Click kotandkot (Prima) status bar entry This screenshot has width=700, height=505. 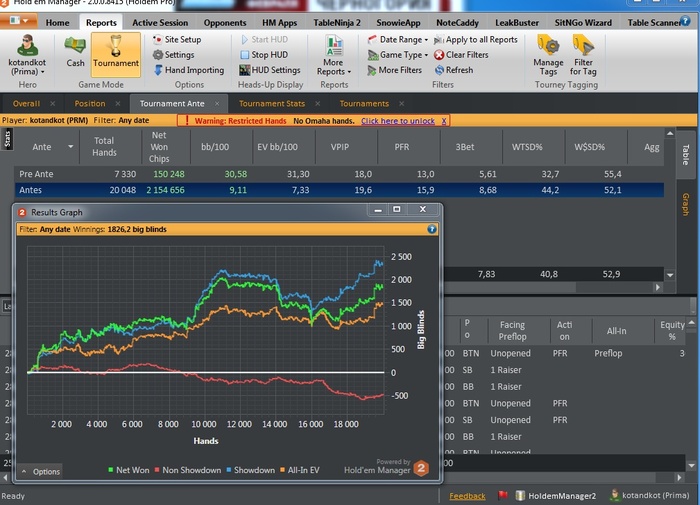[650, 495]
